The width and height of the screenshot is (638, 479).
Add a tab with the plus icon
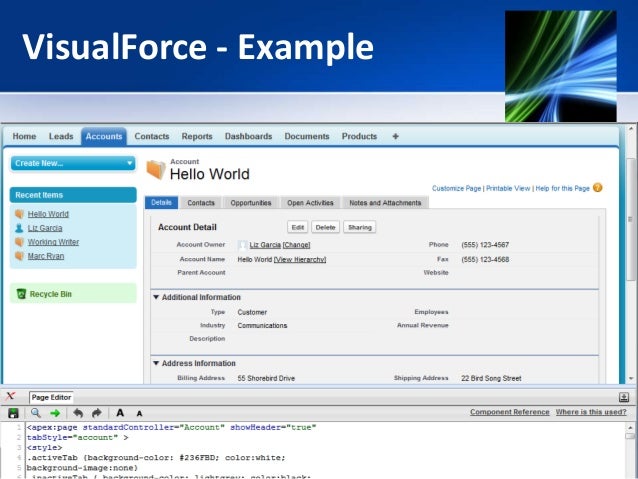(395, 136)
